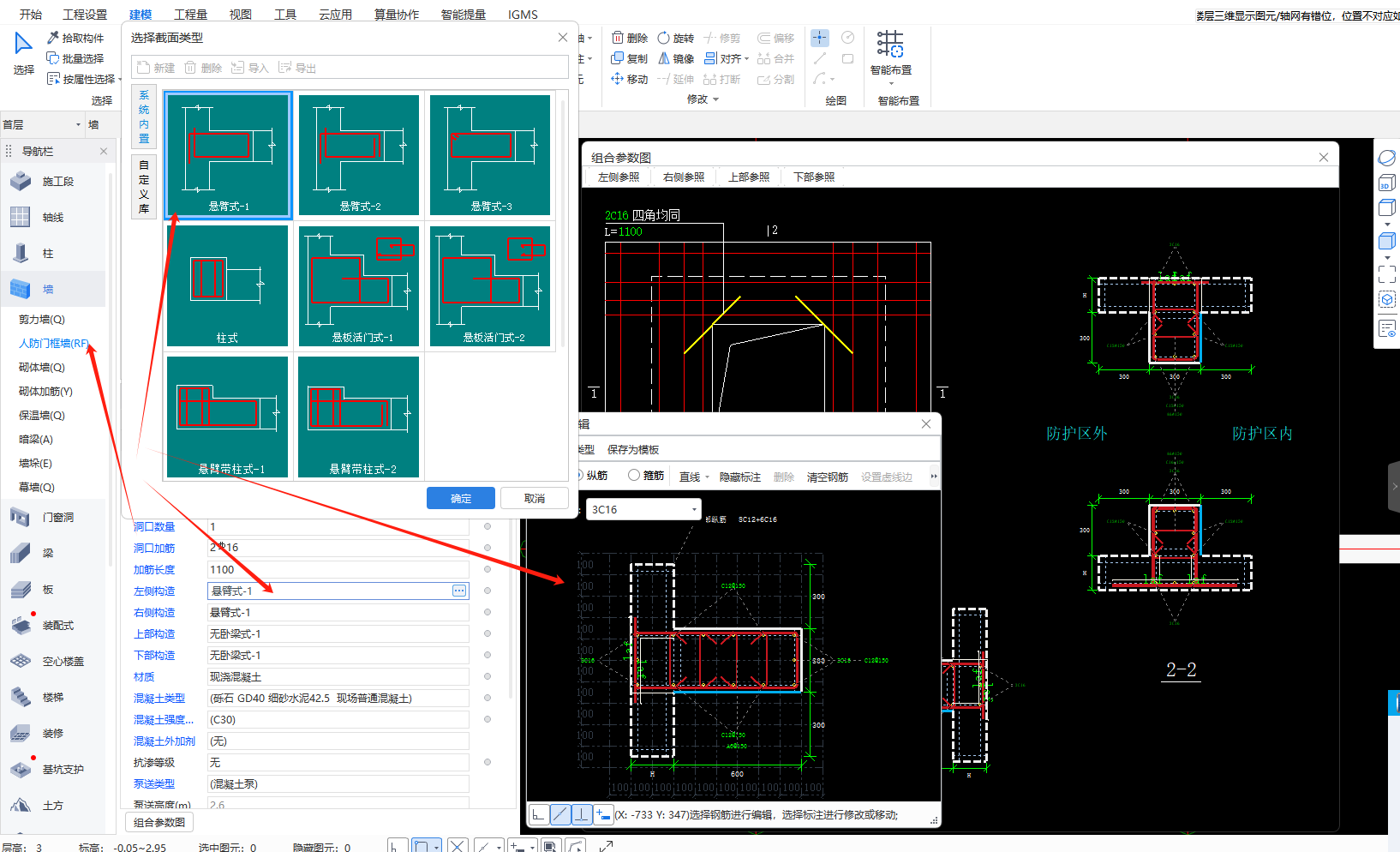Open the 板 category
1400x852 pixels.
click(x=53, y=590)
